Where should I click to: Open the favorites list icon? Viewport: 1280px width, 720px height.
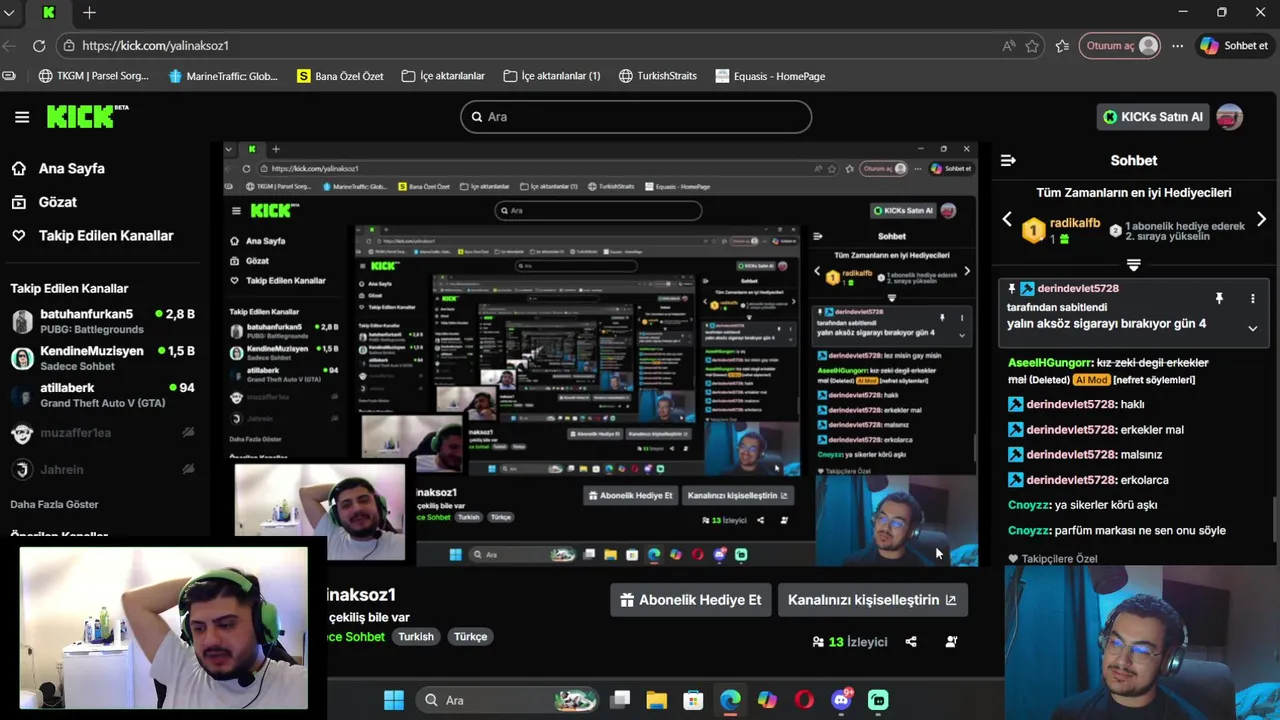point(1062,46)
